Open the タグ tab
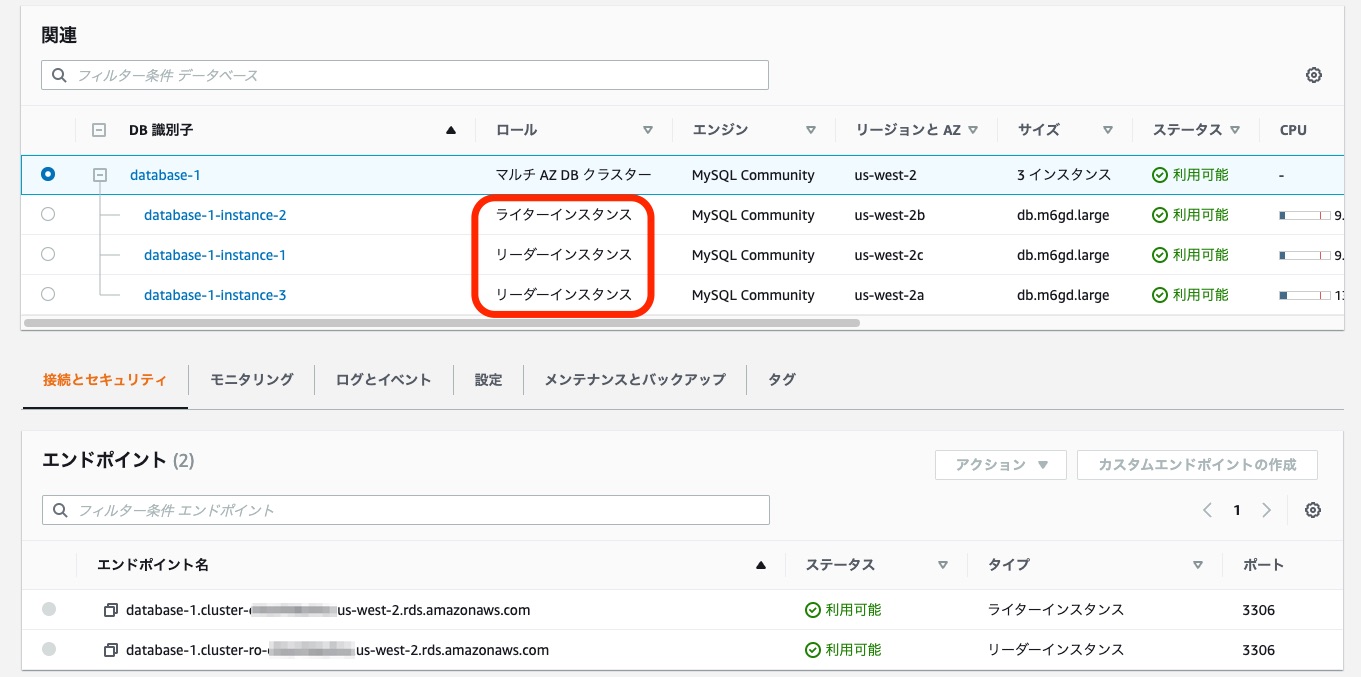 781,379
